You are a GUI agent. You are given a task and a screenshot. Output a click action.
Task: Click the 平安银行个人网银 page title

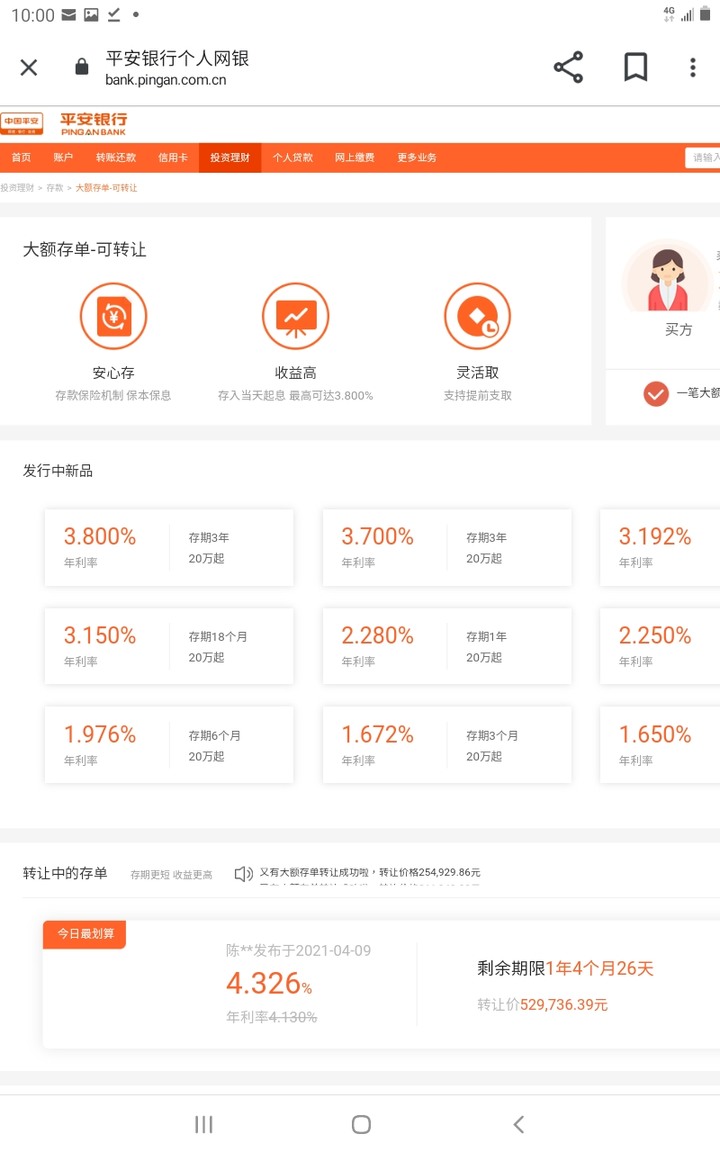177,58
